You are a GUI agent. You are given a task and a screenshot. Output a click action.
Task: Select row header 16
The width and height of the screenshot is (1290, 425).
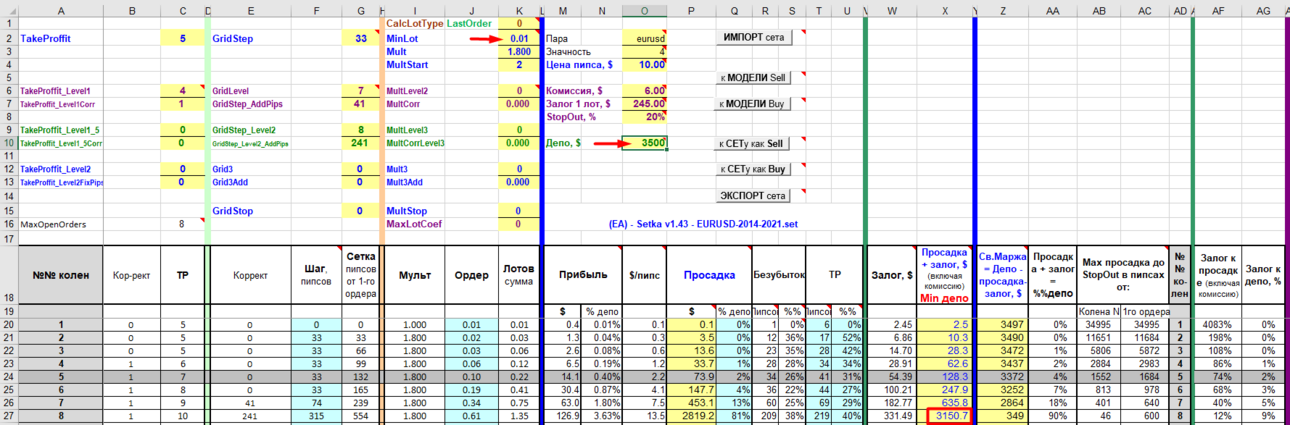[x=8, y=224]
